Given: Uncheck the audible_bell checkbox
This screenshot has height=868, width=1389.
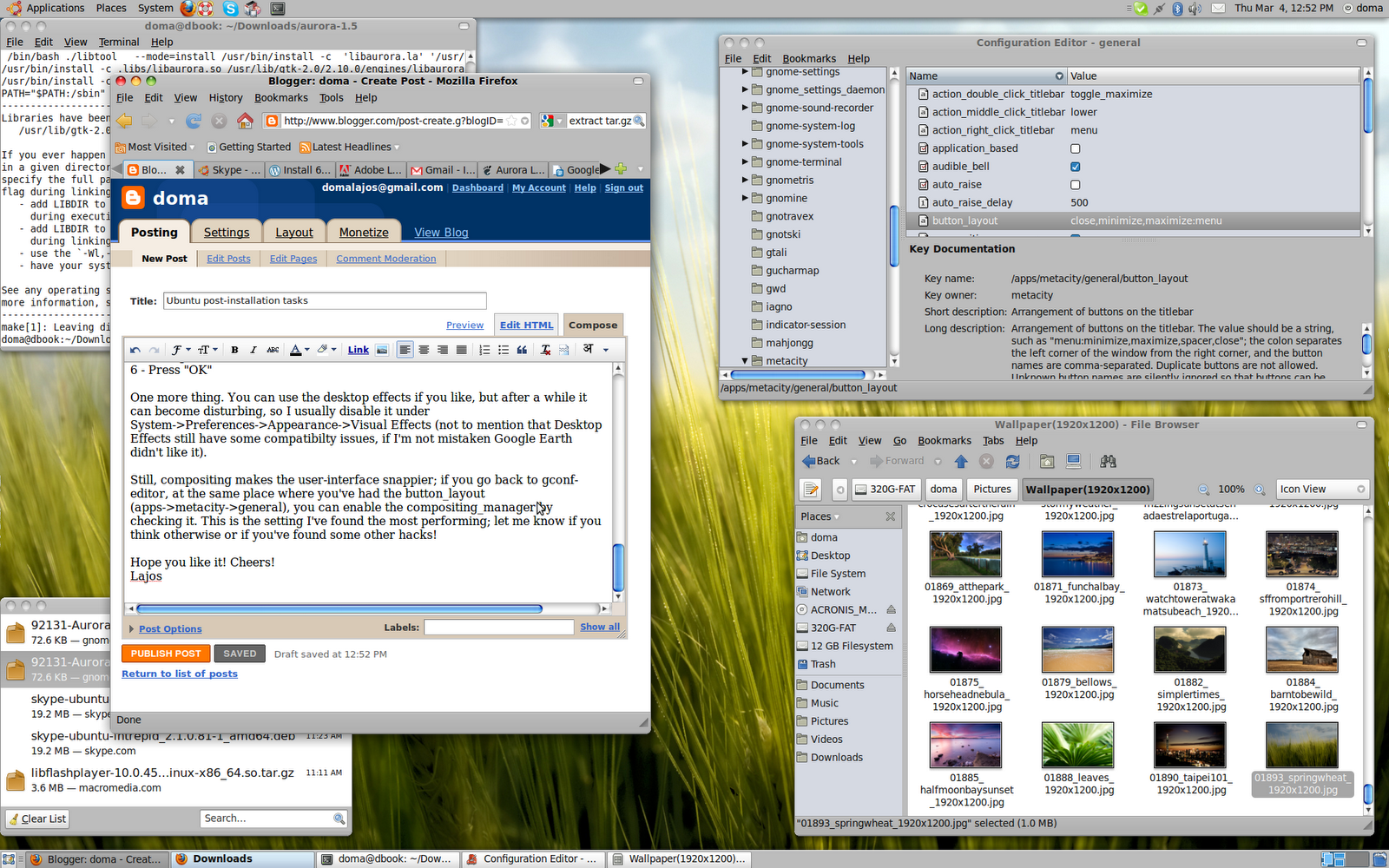Looking at the screenshot, I should [x=1076, y=167].
